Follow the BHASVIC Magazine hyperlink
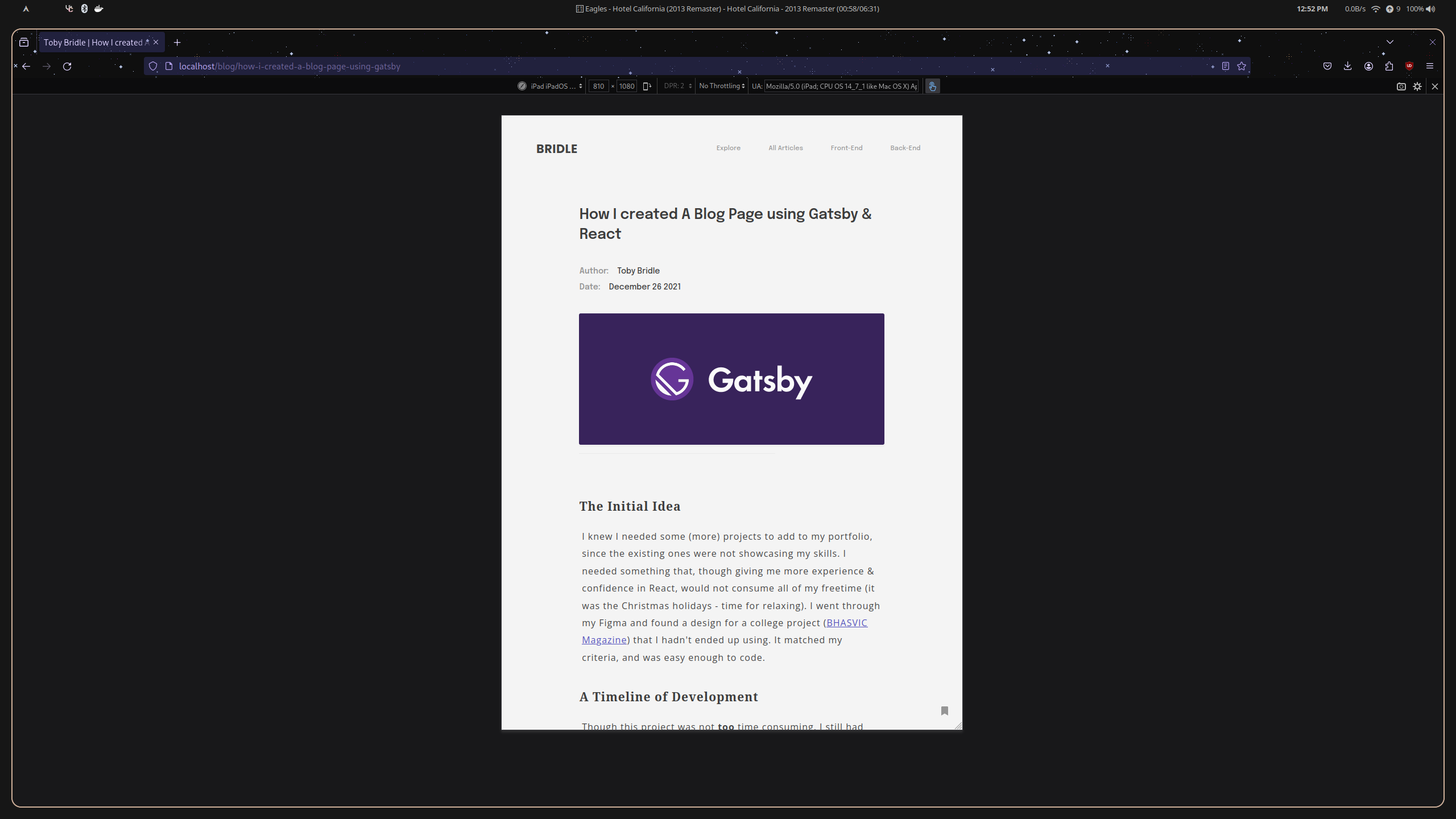This screenshot has width=1456, height=819. pos(847,623)
